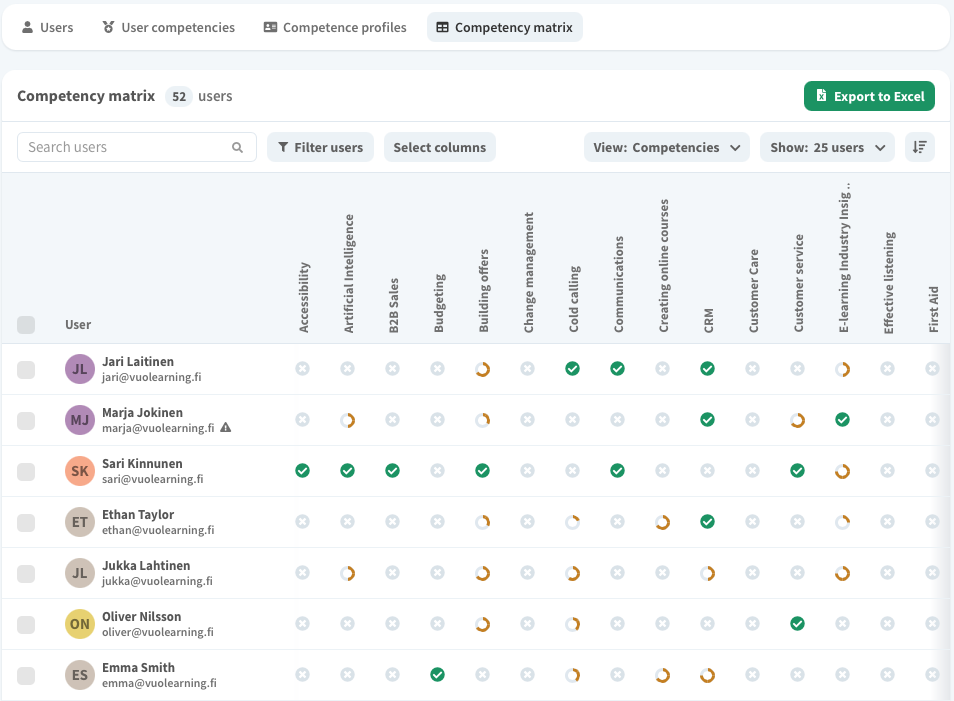Viewport: 954px width, 701px height.
Task: Click Emma Smith's completed Budgeting checkmark
Action: (x=437, y=675)
